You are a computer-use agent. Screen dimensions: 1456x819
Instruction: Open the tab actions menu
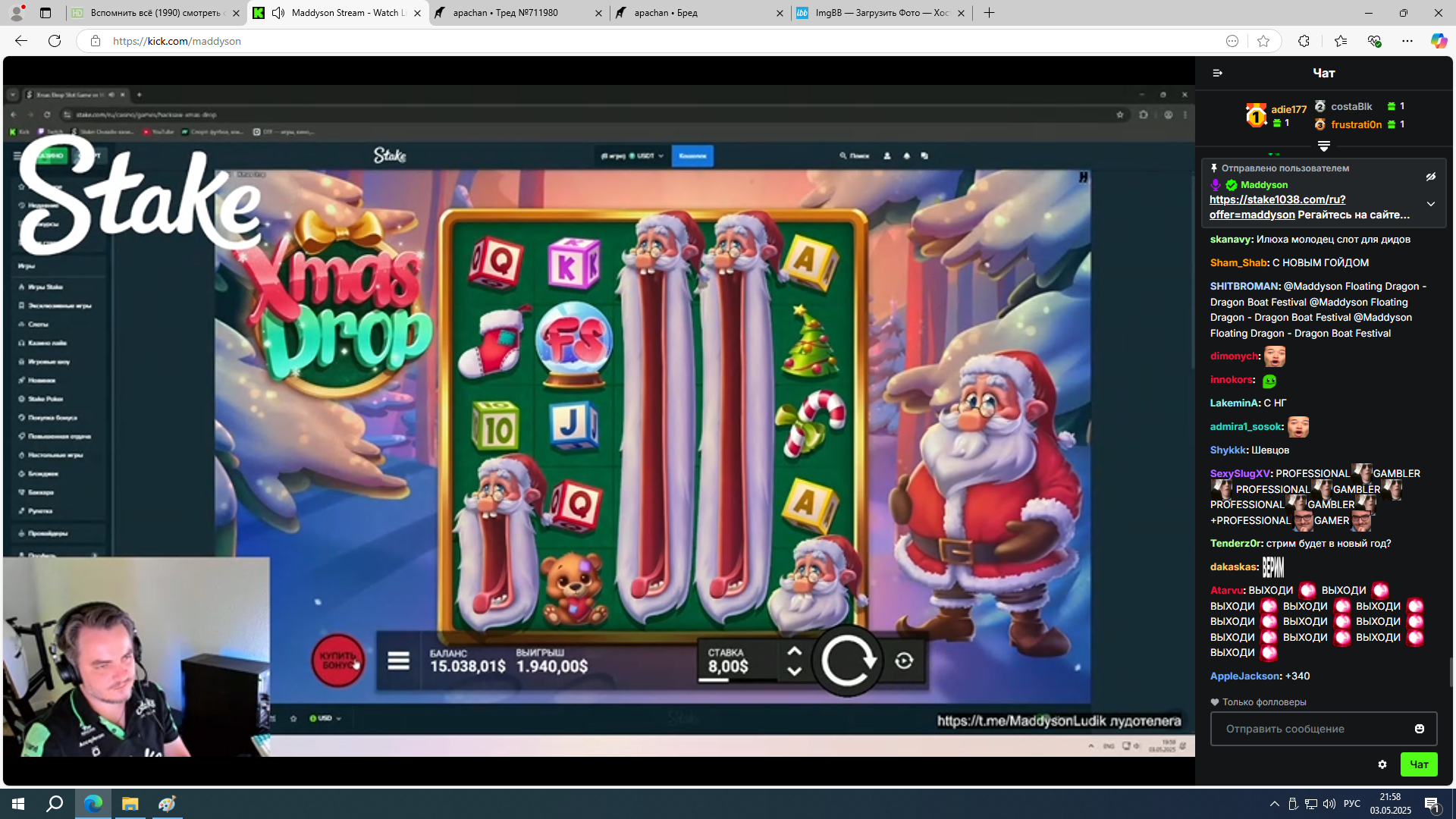pyautogui.click(x=45, y=13)
